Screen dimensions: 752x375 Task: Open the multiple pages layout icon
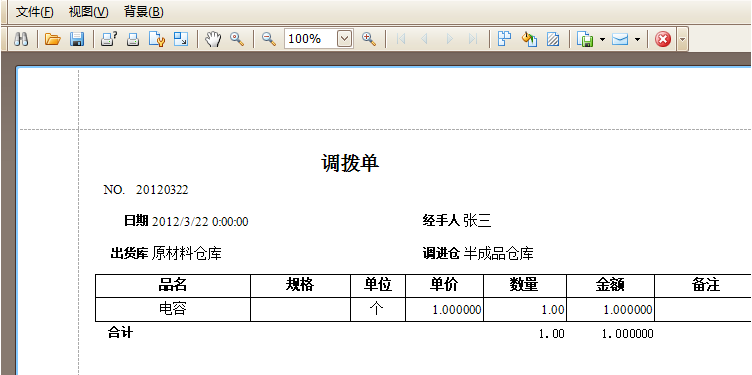pos(505,39)
